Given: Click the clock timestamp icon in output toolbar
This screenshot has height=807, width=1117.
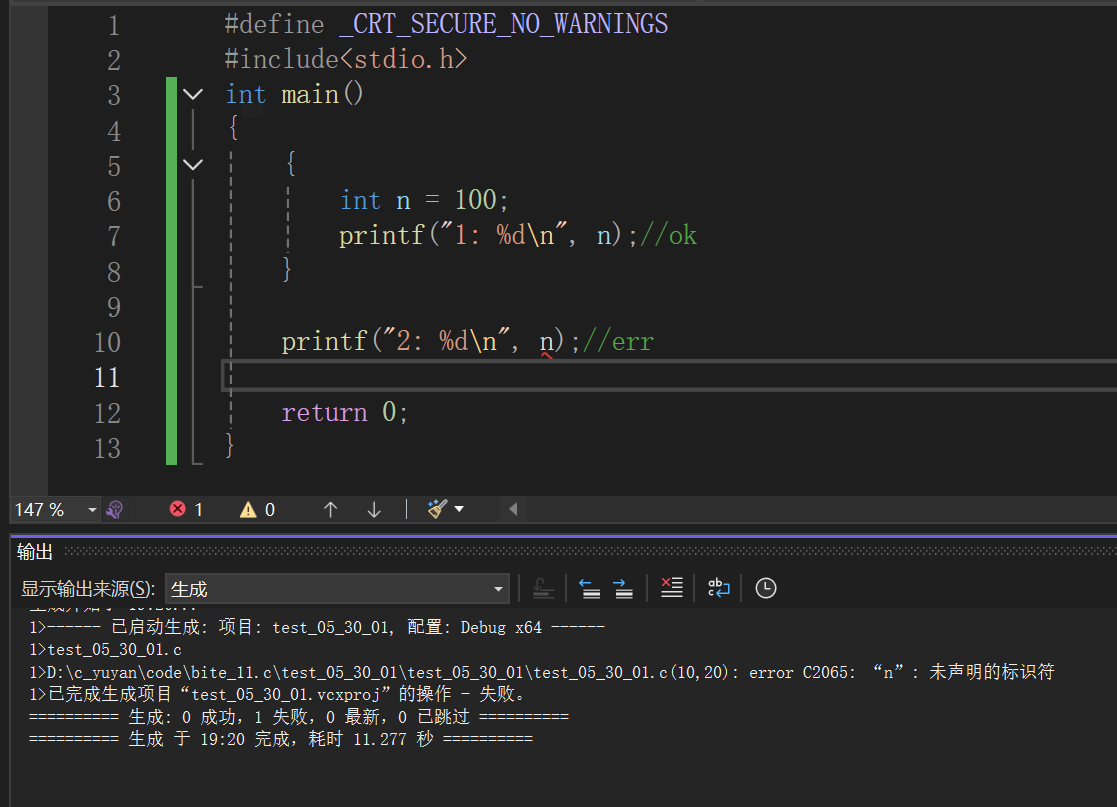Looking at the screenshot, I should [x=766, y=588].
